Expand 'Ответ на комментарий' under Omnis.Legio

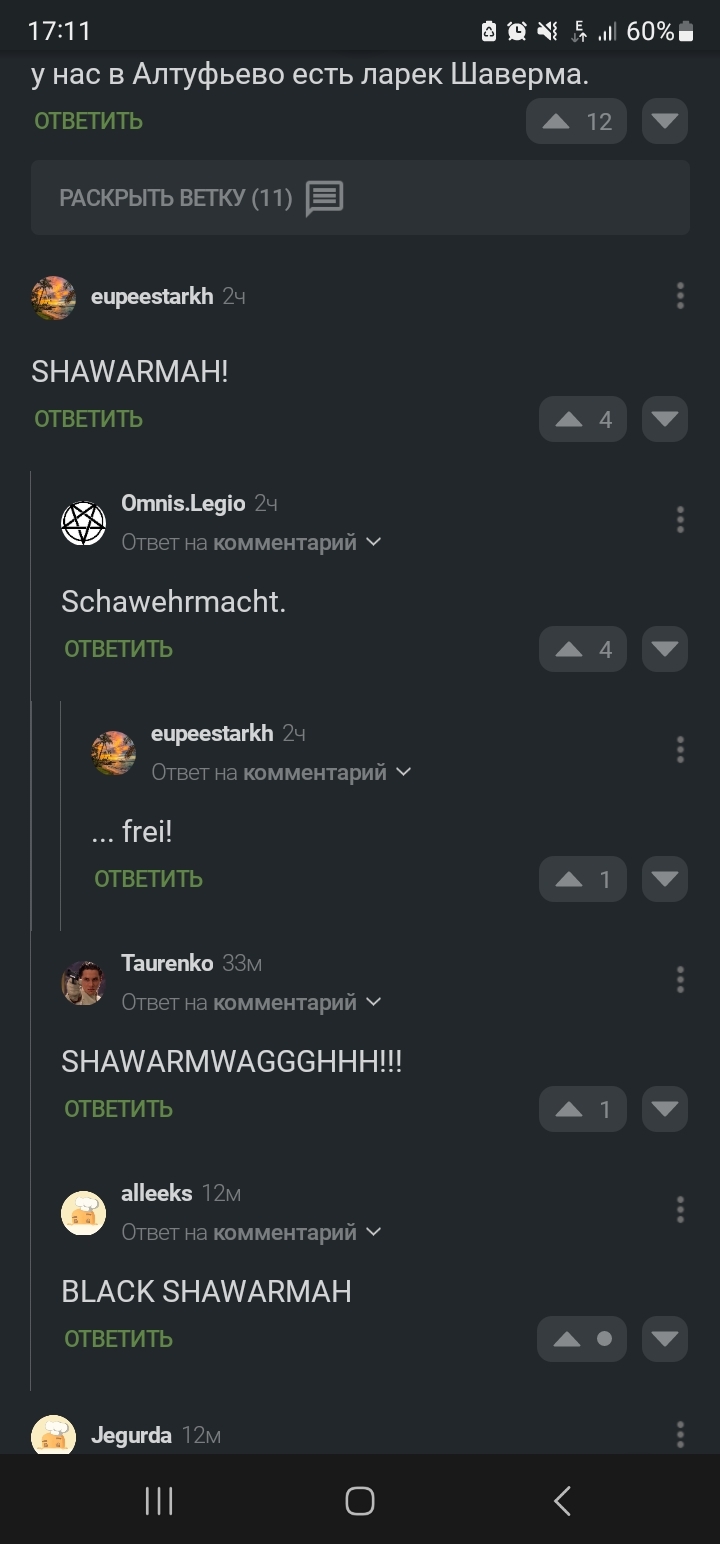click(252, 542)
